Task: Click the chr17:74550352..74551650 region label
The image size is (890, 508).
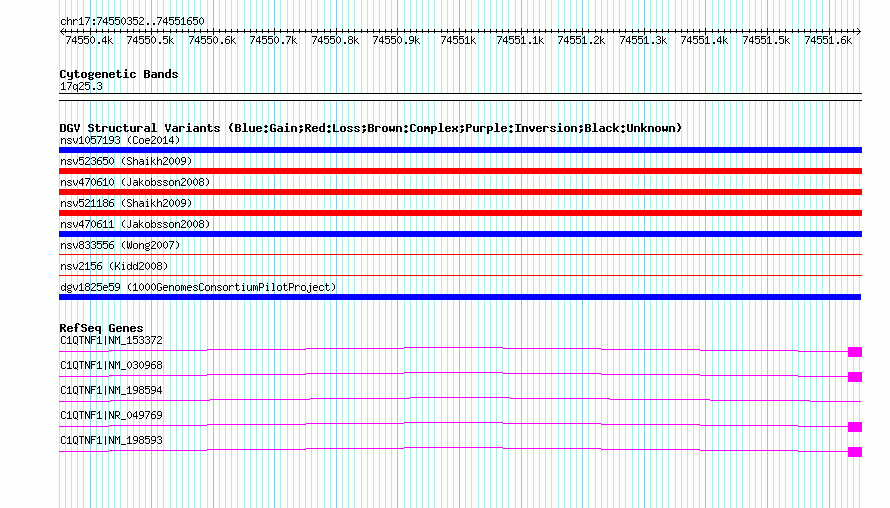Action: (x=132, y=21)
